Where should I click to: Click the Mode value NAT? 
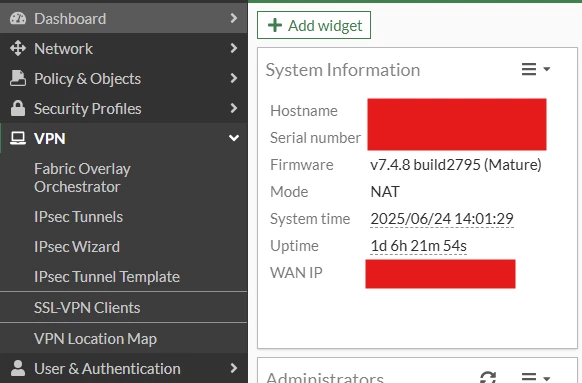385,192
